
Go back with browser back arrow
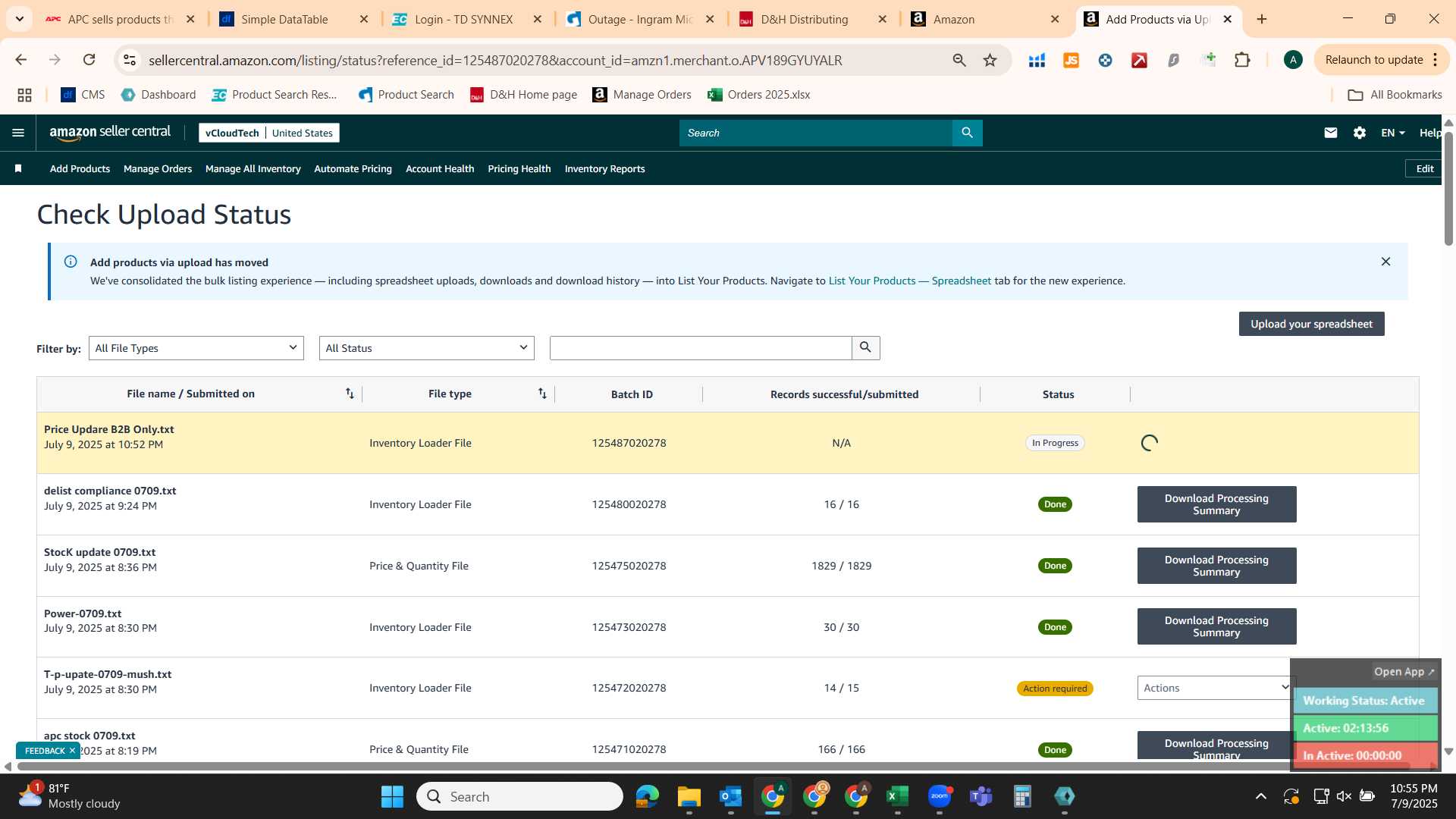coord(21,60)
